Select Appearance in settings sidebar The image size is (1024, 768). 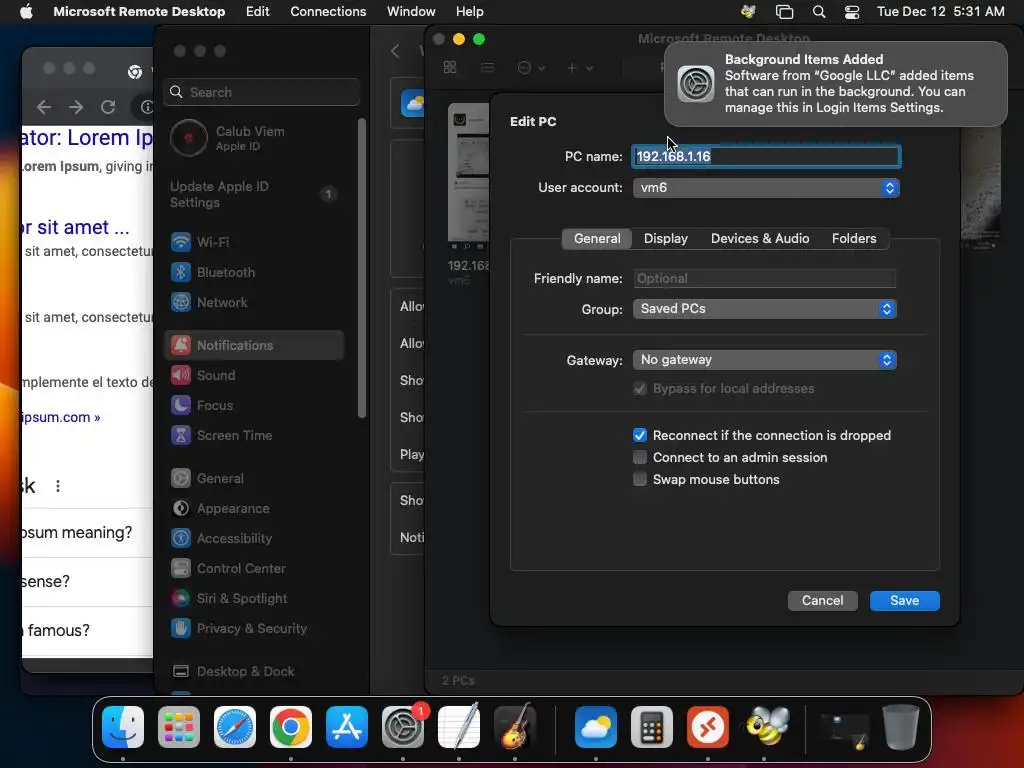pos(254,509)
